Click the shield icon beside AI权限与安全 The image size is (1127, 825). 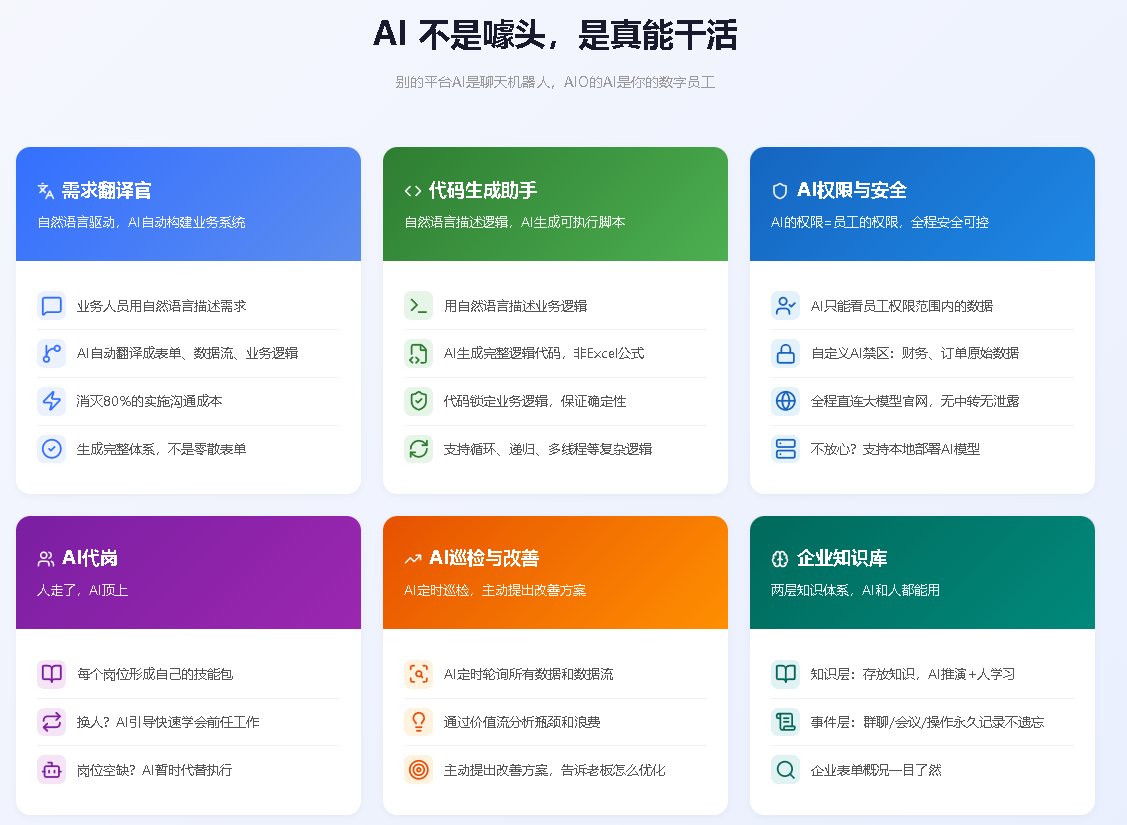780,190
